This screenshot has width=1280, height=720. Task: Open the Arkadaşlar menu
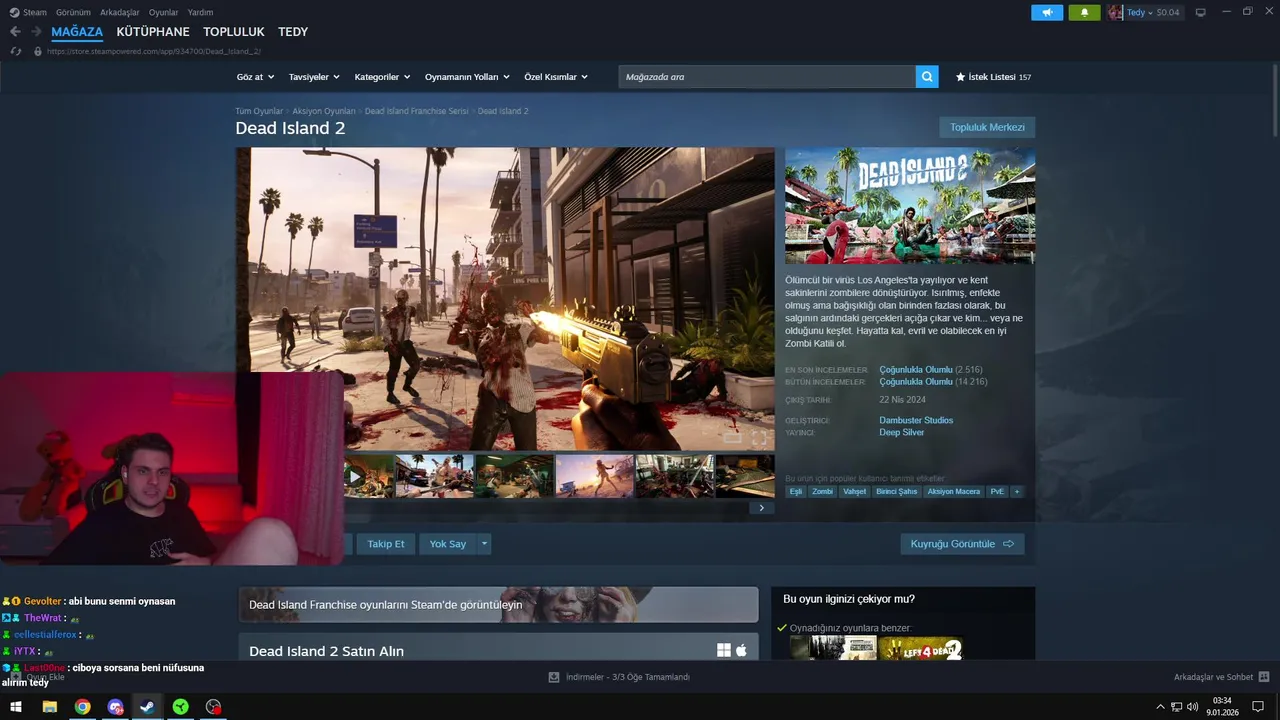[120, 12]
